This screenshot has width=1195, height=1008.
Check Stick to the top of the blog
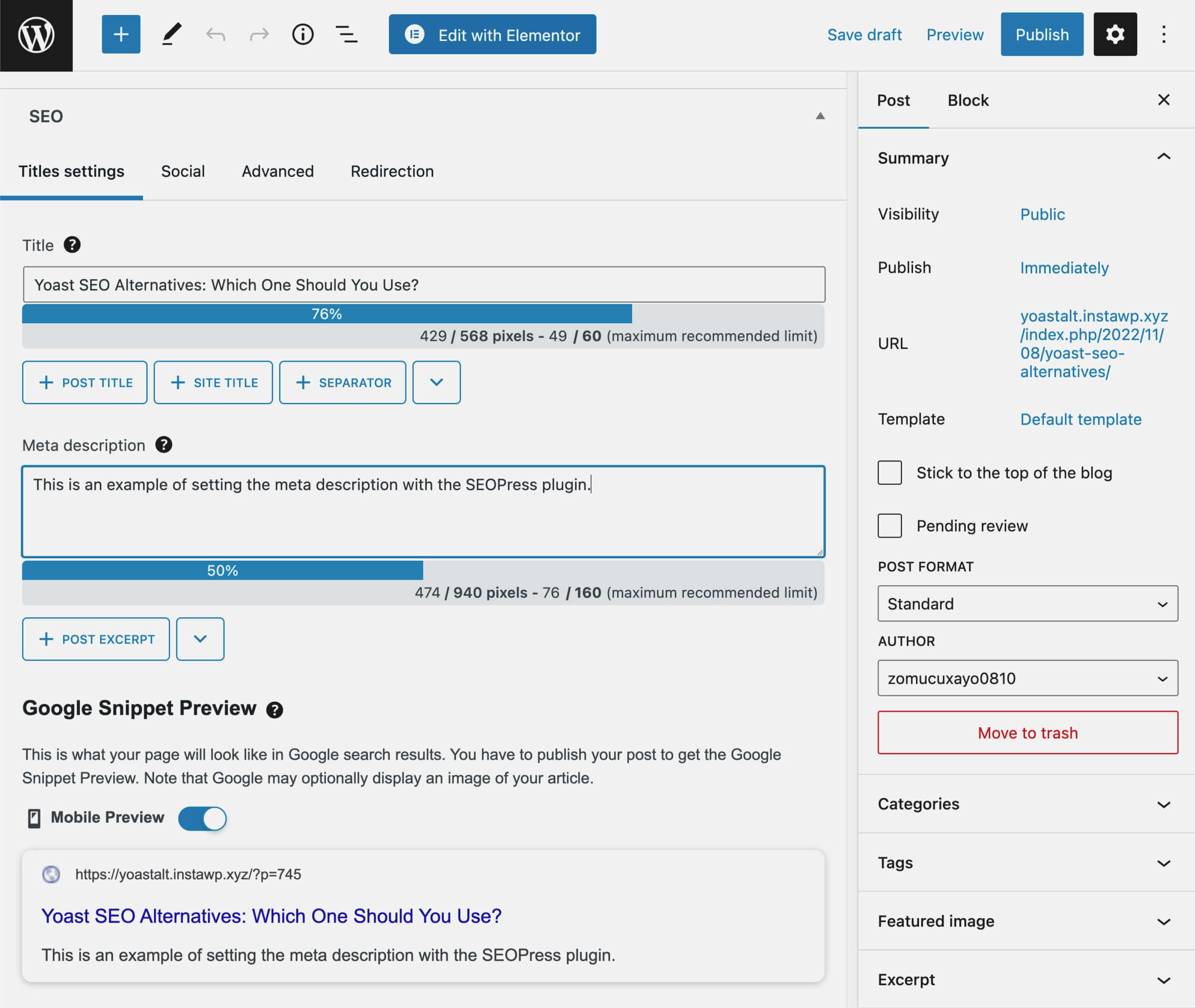(x=889, y=473)
